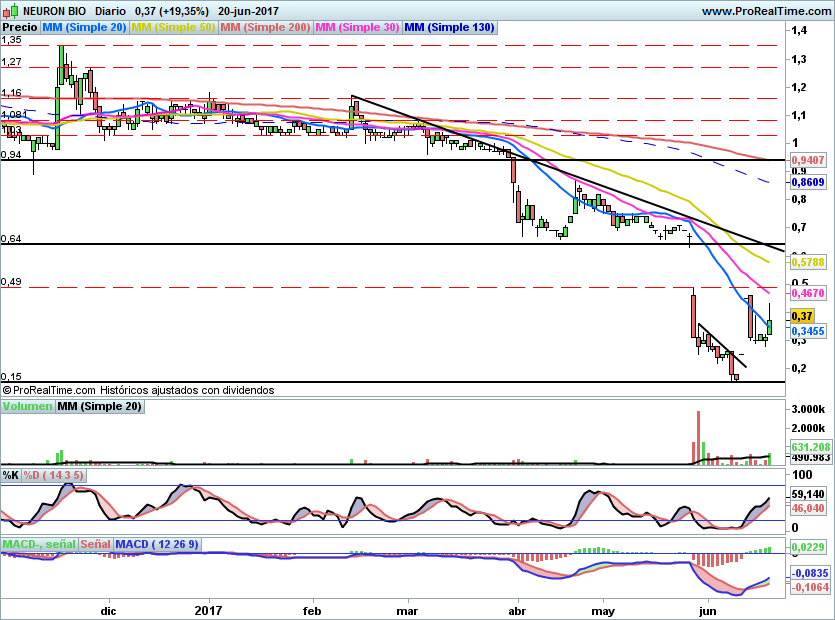Click the MACD (12 26 9) label
The image size is (835, 620).
click(x=158, y=544)
